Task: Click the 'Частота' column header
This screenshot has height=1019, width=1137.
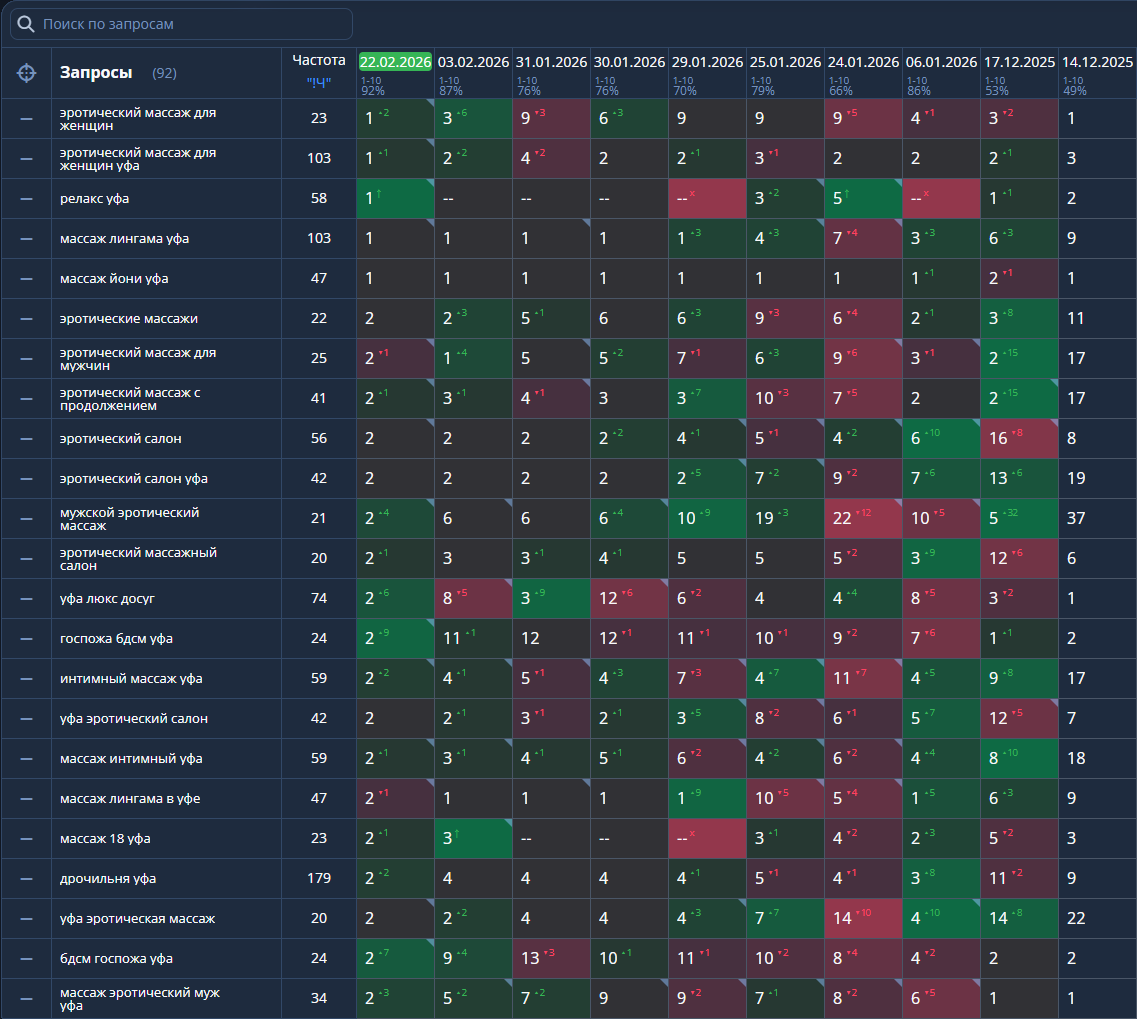Action: (319, 60)
